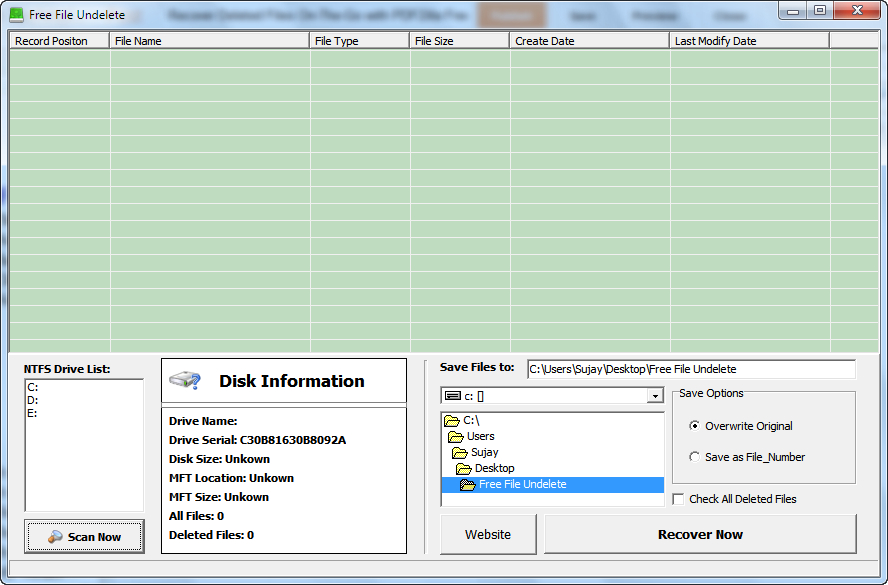This screenshot has width=888, height=585.
Task: Click the Drive Name: label
Action: (x=203, y=421)
